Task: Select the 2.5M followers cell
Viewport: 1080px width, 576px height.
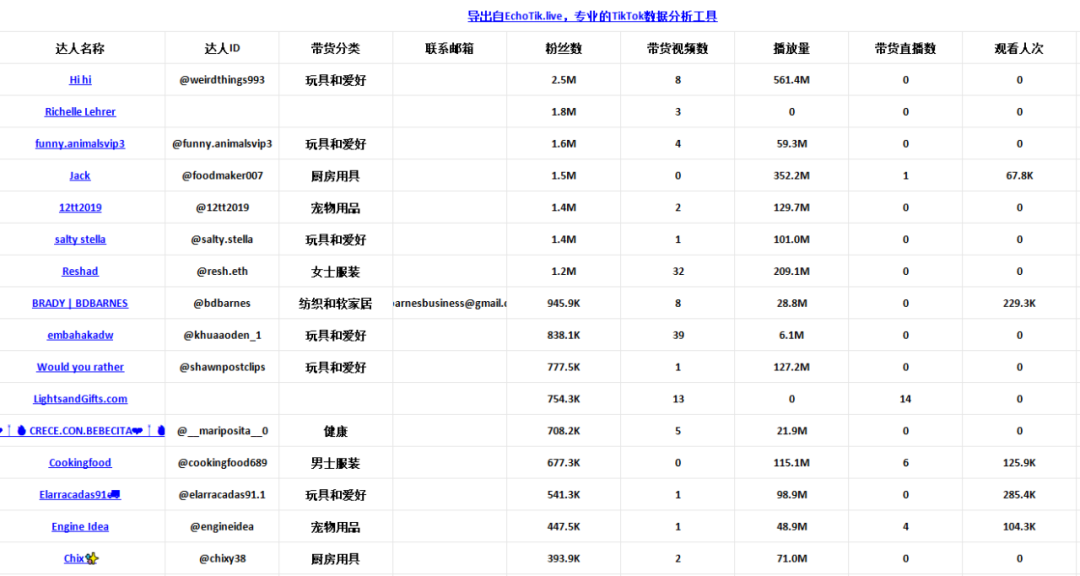Action: pos(563,80)
